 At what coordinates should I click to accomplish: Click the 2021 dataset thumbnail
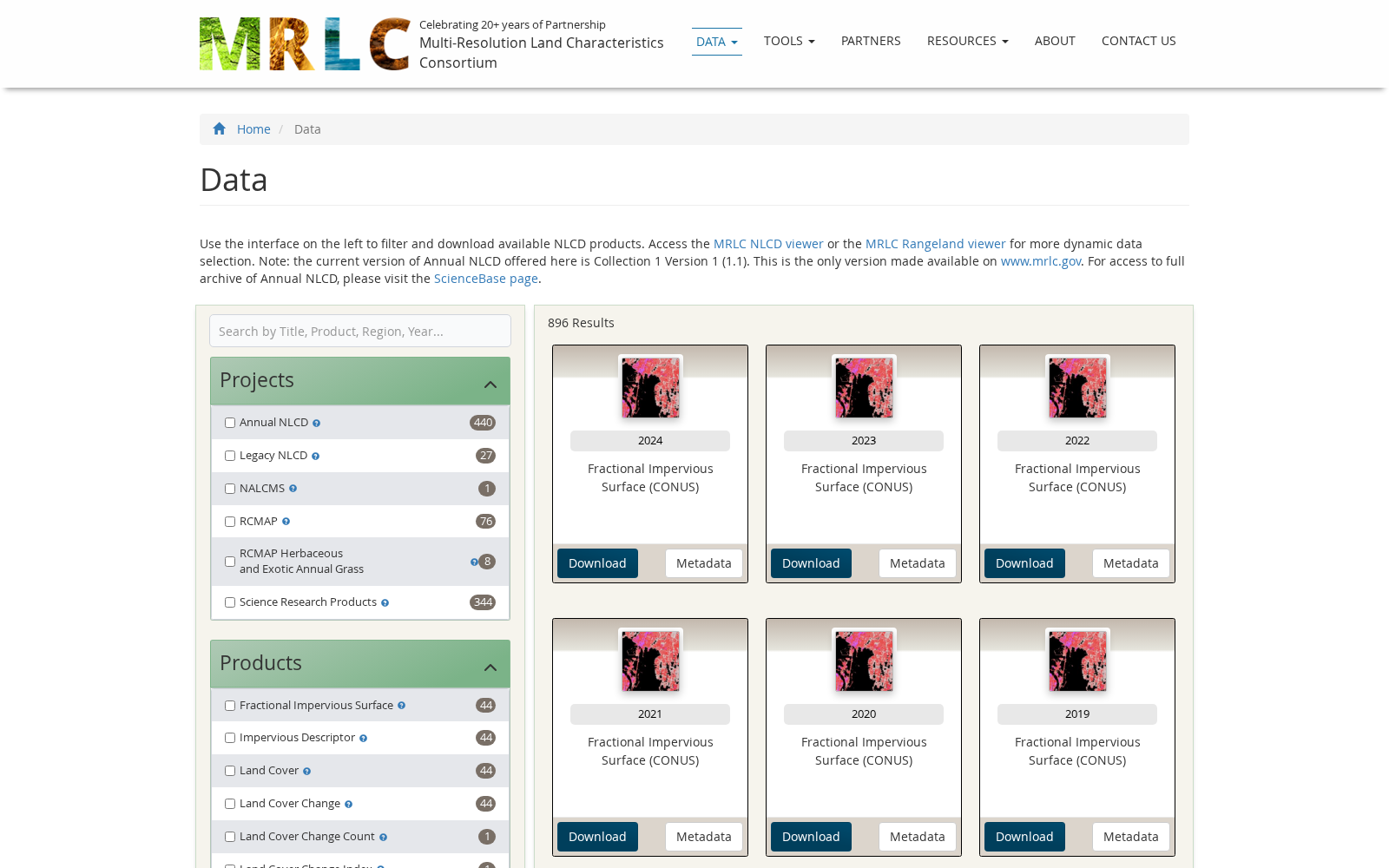coord(650,661)
